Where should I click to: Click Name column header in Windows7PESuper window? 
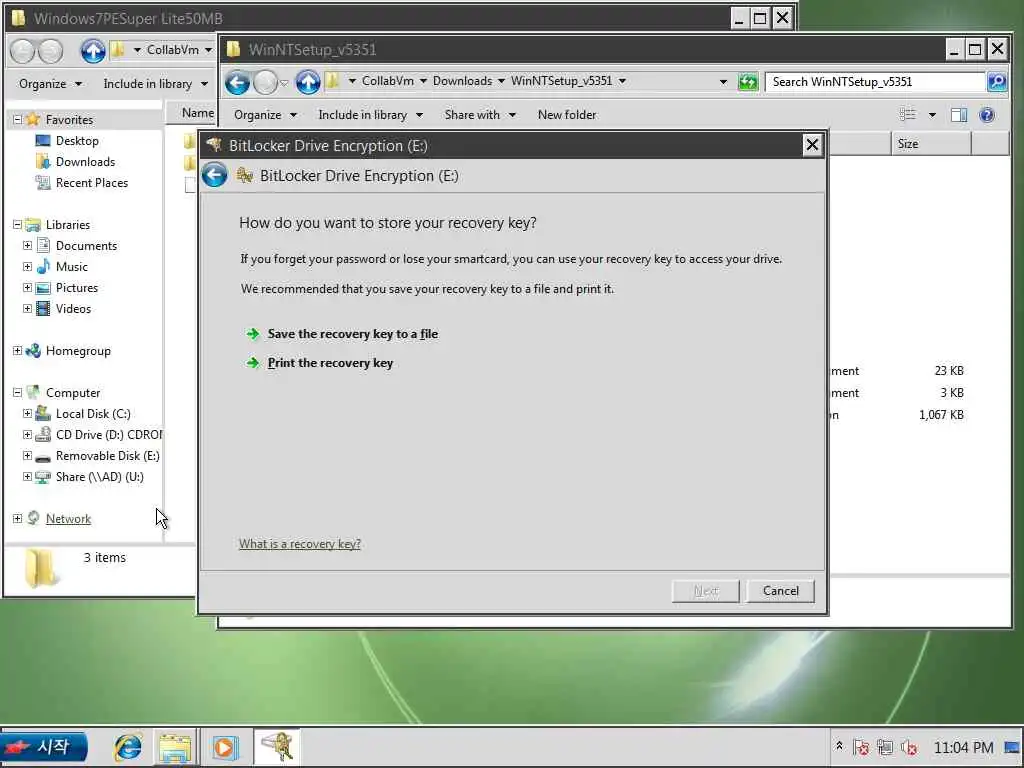(x=197, y=112)
